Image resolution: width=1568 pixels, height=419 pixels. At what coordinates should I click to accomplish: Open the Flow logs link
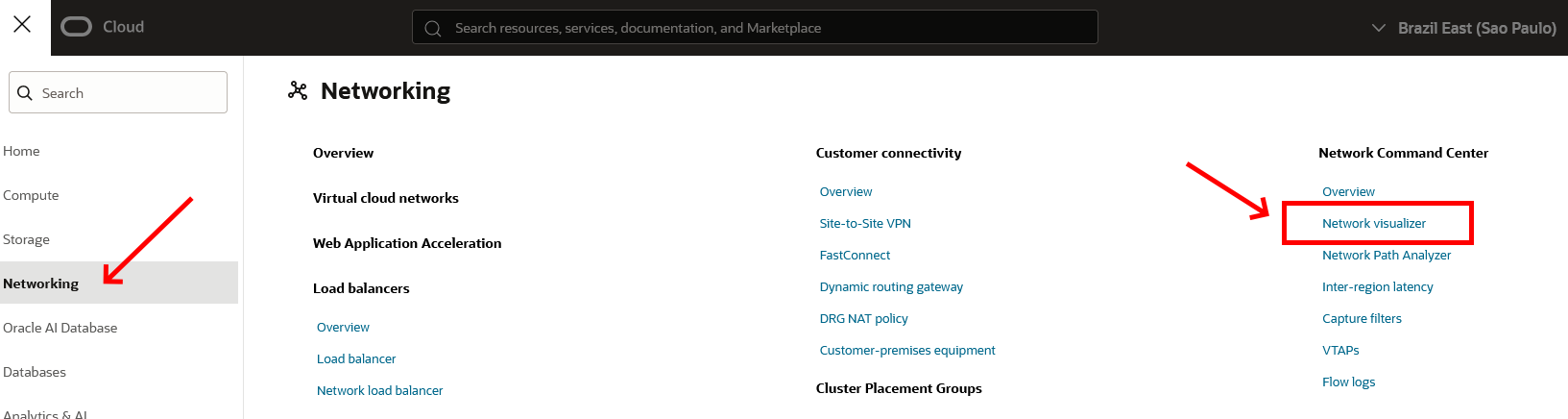[1348, 382]
